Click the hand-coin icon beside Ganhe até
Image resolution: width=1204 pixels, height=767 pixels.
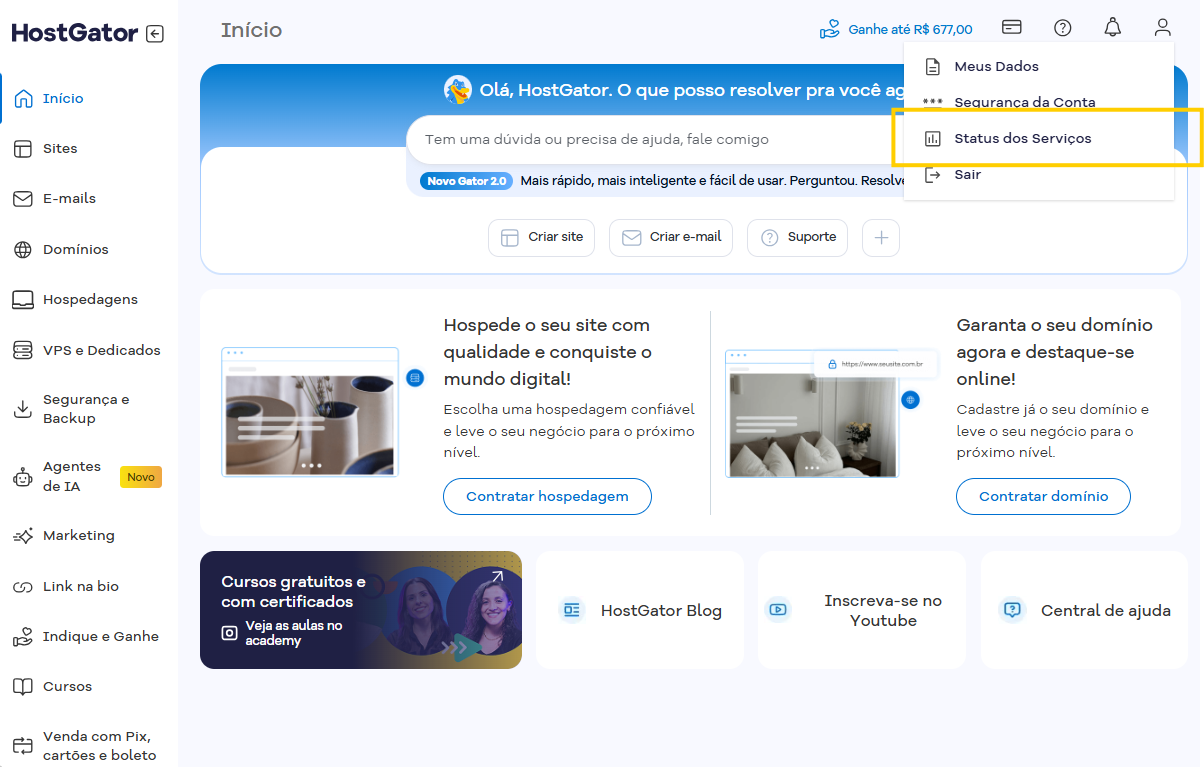830,29
